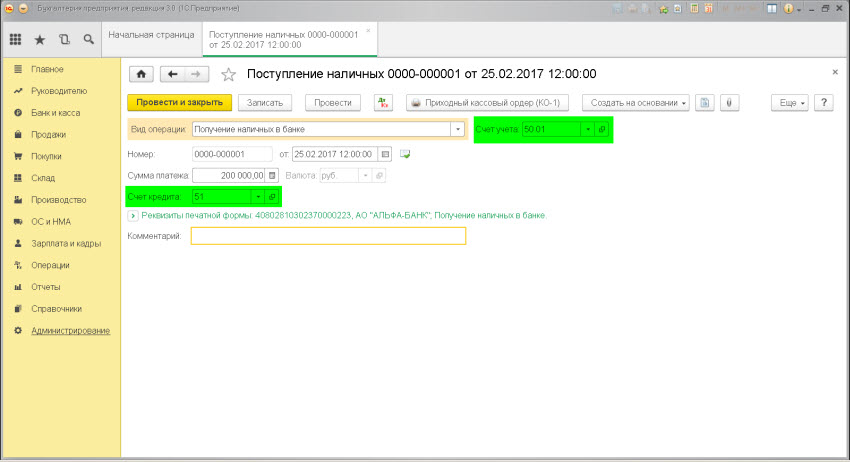850x462 pixels.
Task: Click the paperclip attached files icon
Action: (x=730, y=103)
